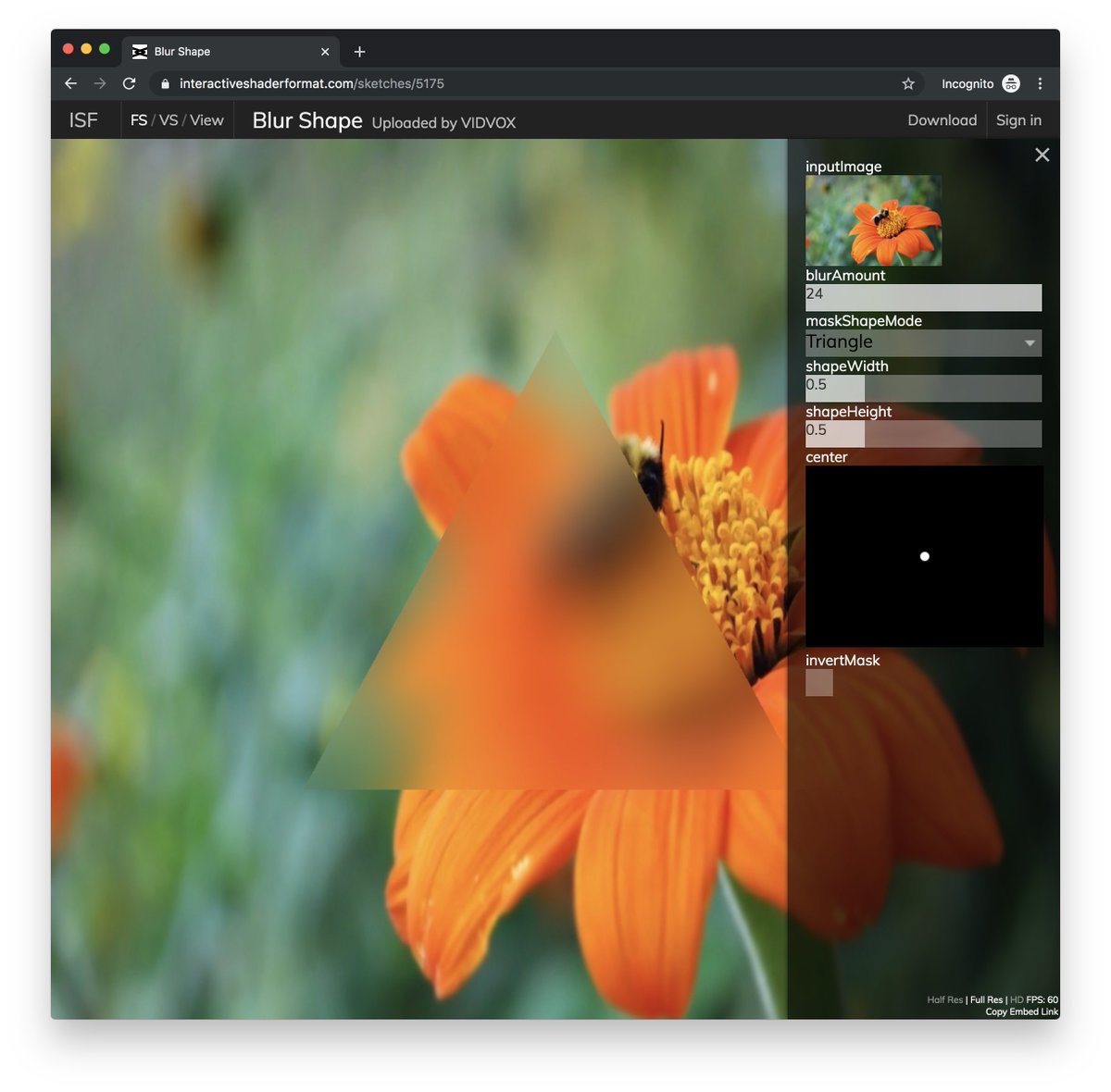Close the Blur Shape browser tab
This screenshot has width=1111, height=1092.
pos(325,52)
